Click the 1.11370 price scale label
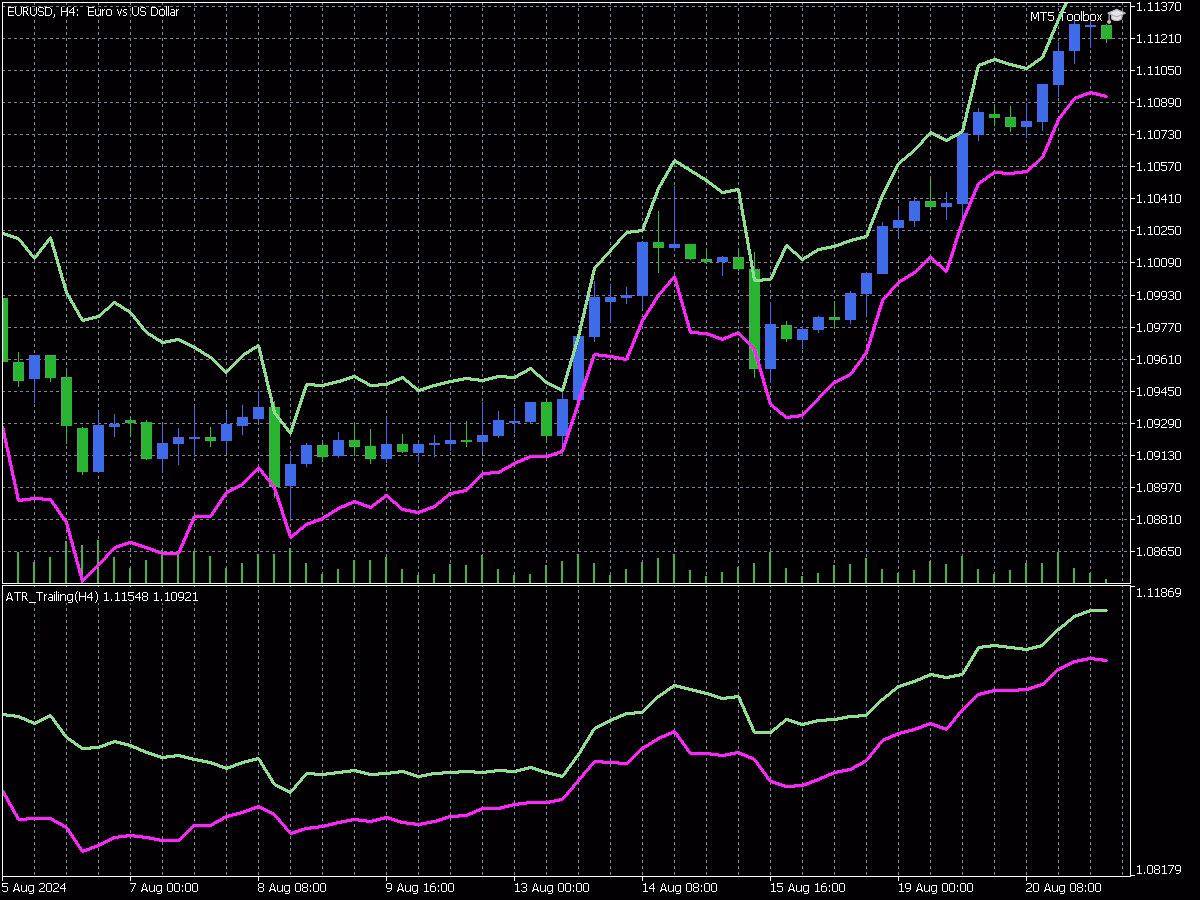1200x900 pixels. [x=1159, y=6]
